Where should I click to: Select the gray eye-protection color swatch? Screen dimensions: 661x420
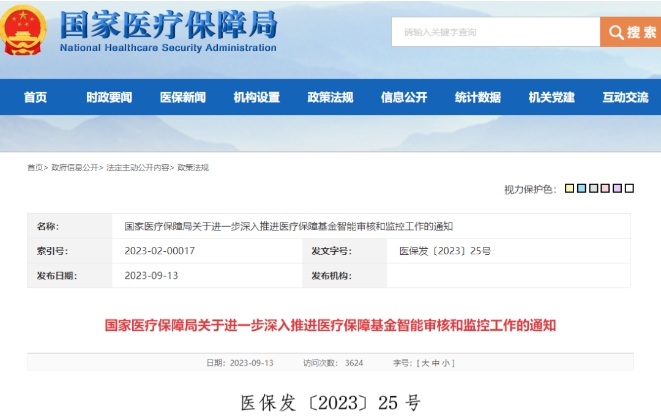pyautogui.click(x=593, y=188)
